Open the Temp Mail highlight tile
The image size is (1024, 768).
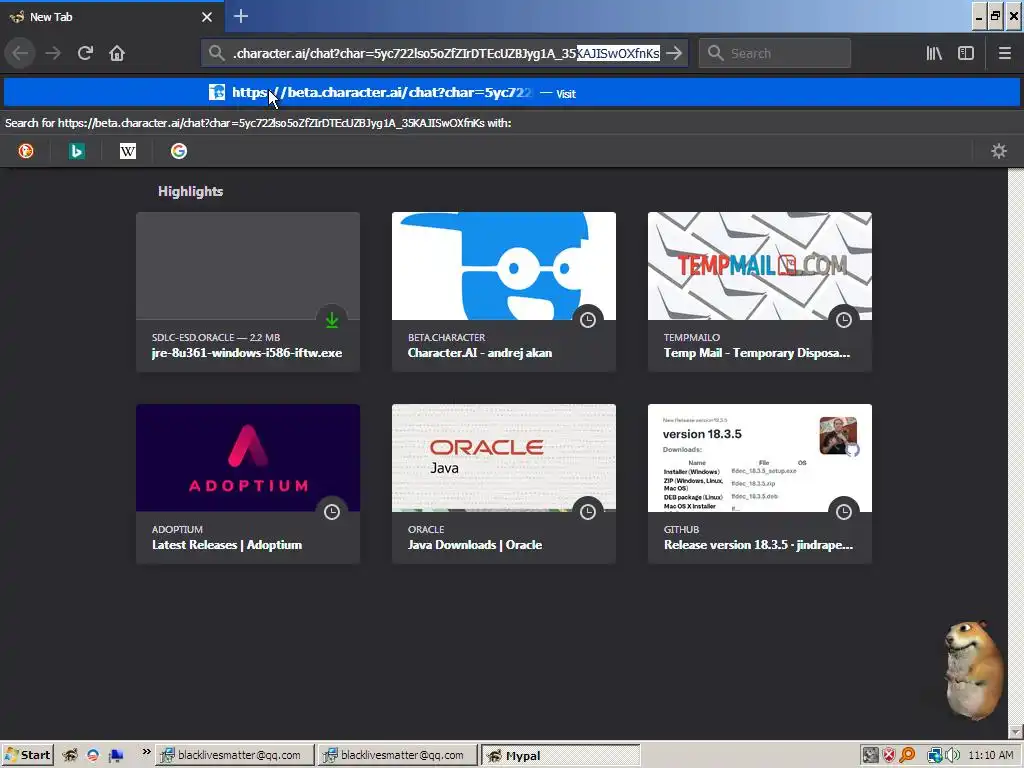pos(760,292)
